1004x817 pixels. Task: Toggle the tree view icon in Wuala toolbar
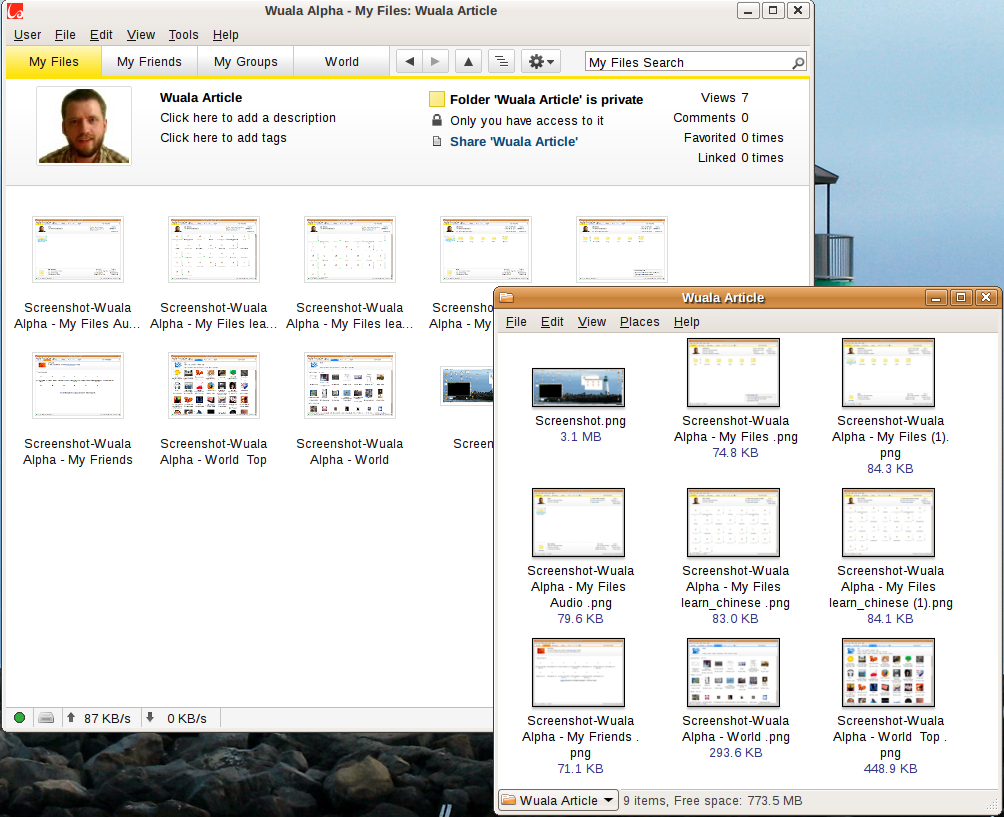coord(501,61)
